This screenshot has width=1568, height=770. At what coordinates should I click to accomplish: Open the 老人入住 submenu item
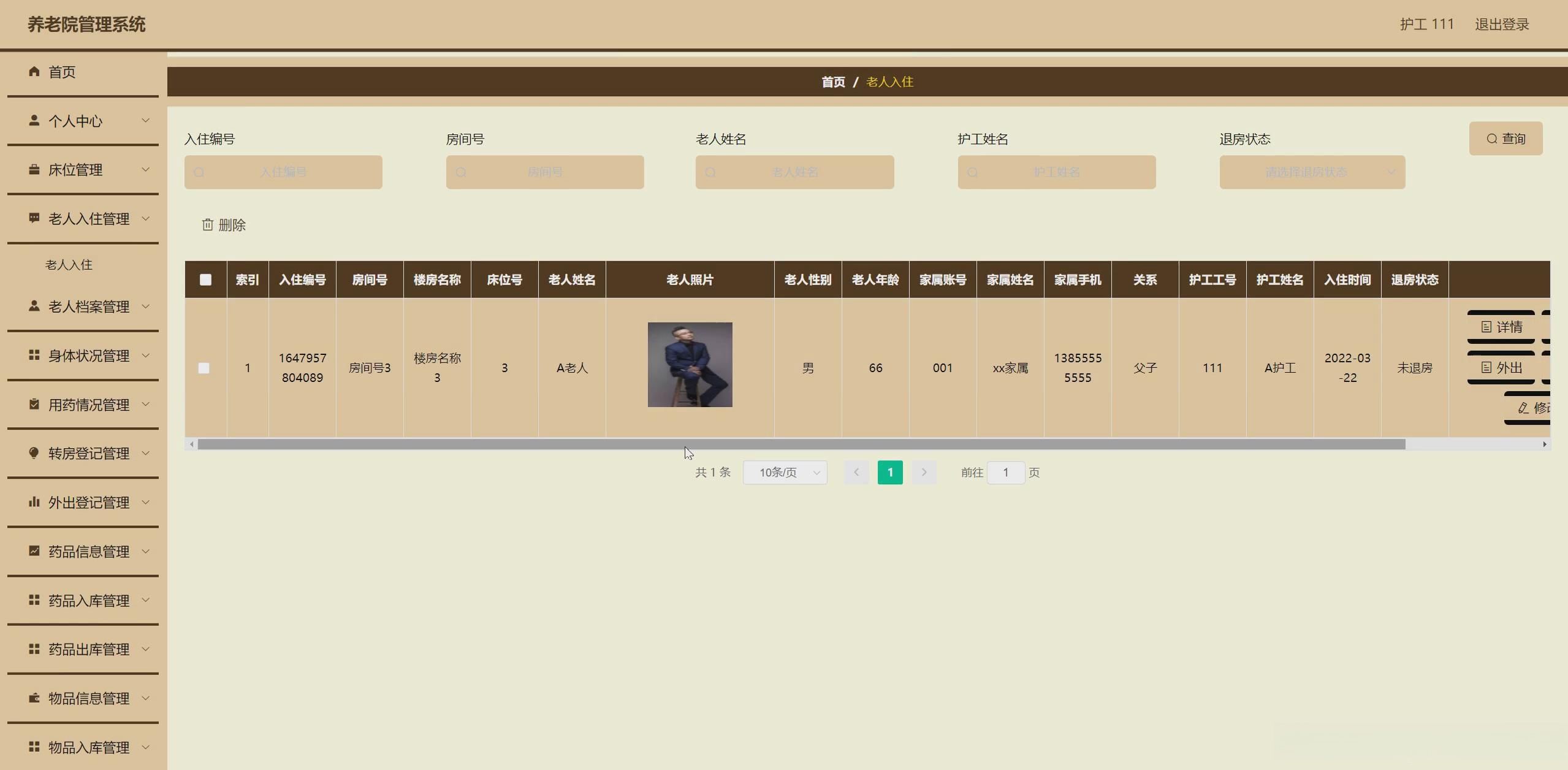69,265
